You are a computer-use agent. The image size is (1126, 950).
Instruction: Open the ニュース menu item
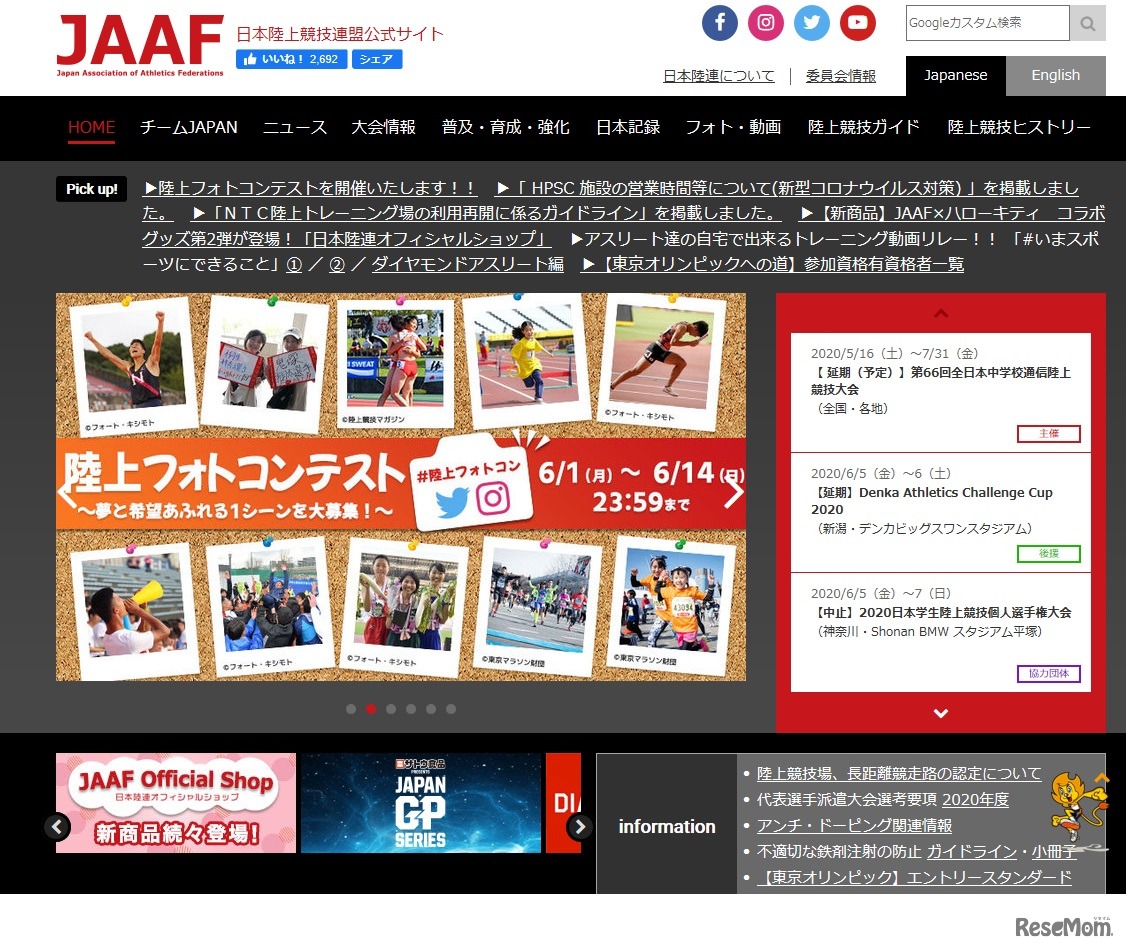(294, 127)
